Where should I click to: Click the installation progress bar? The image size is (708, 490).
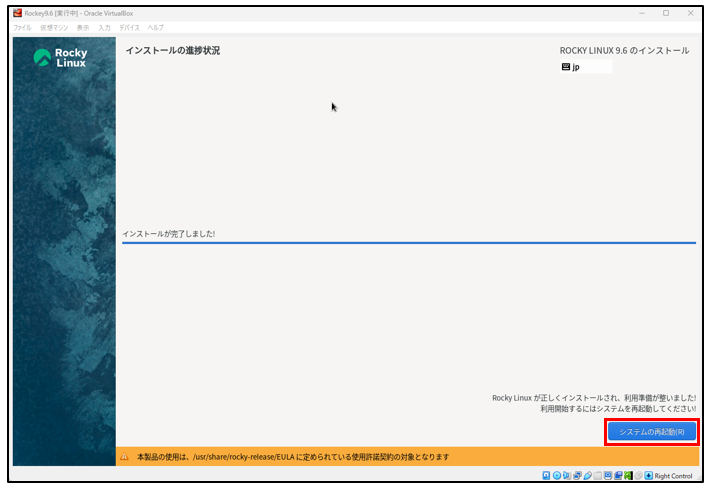point(408,242)
